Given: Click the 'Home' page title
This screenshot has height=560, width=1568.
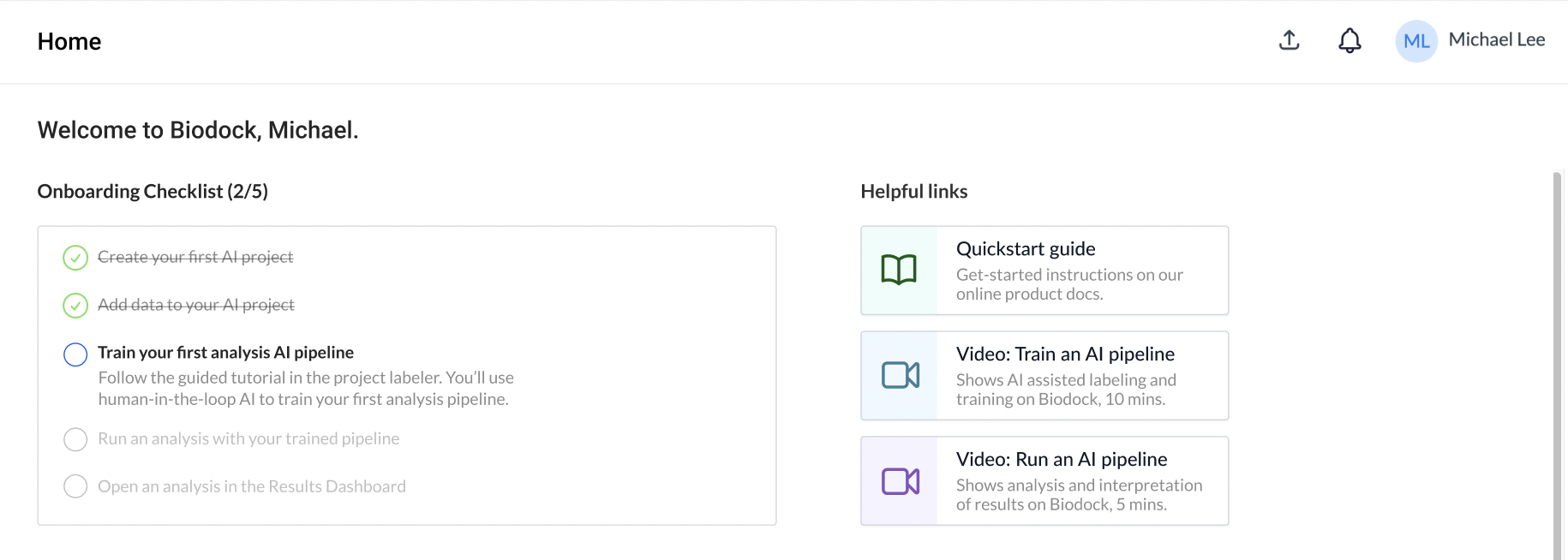Looking at the screenshot, I should pos(69,41).
